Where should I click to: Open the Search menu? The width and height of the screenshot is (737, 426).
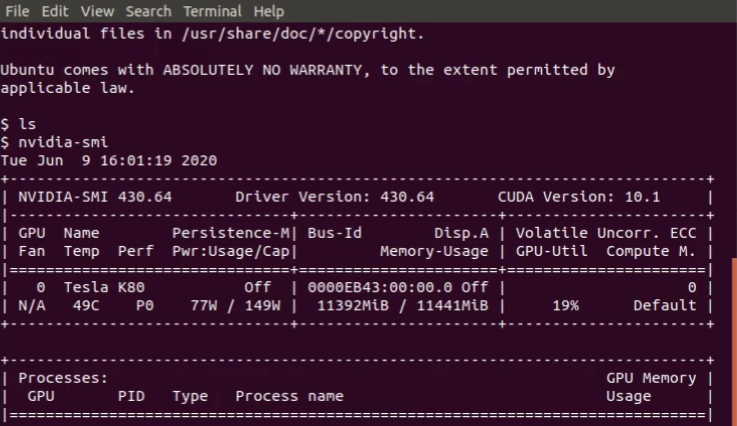pyautogui.click(x=149, y=11)
